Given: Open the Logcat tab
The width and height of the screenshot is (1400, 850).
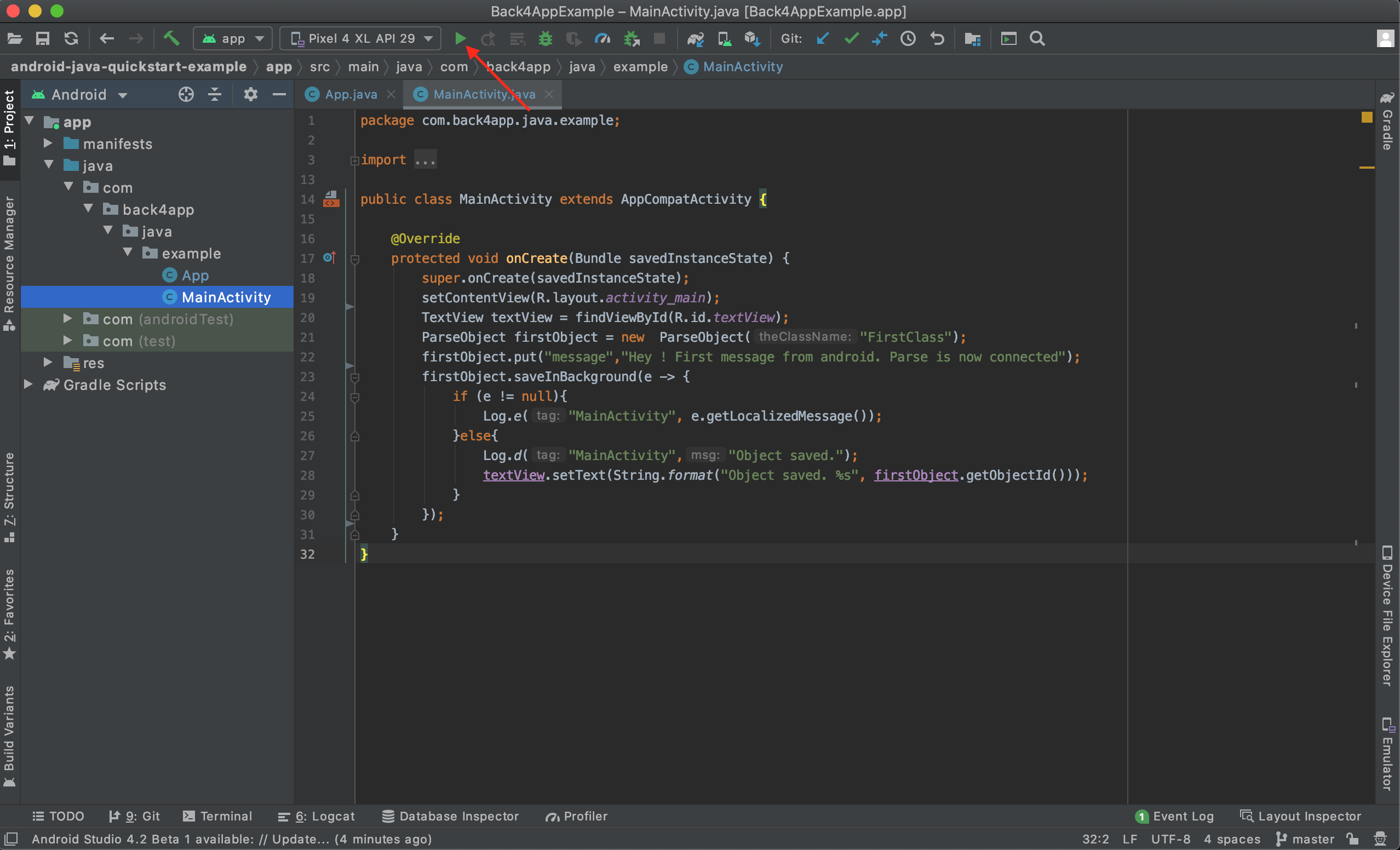Looking at the screenshot, I should coord(317,816).
